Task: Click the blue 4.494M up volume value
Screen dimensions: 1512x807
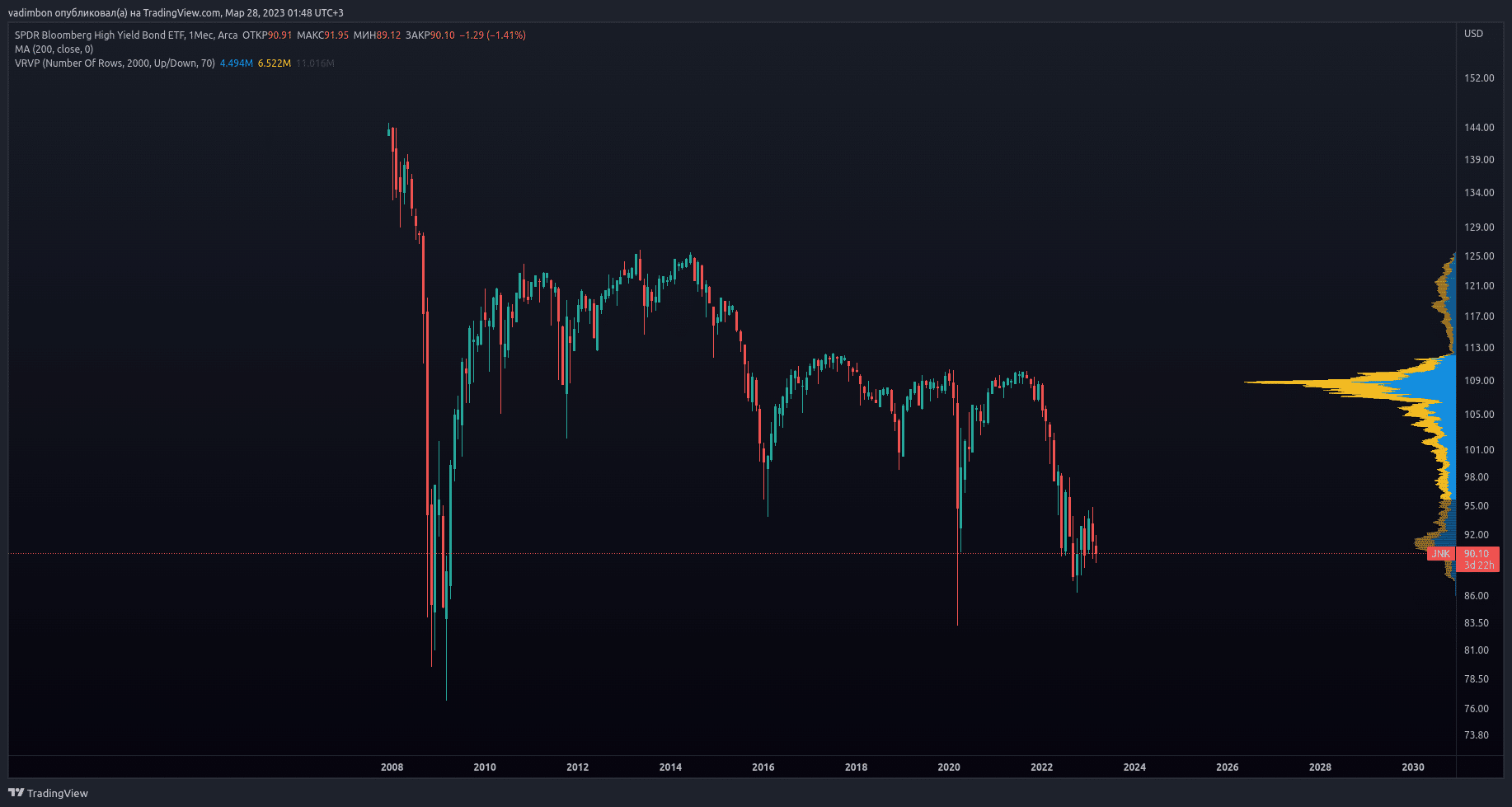Action: coord(236,63)
